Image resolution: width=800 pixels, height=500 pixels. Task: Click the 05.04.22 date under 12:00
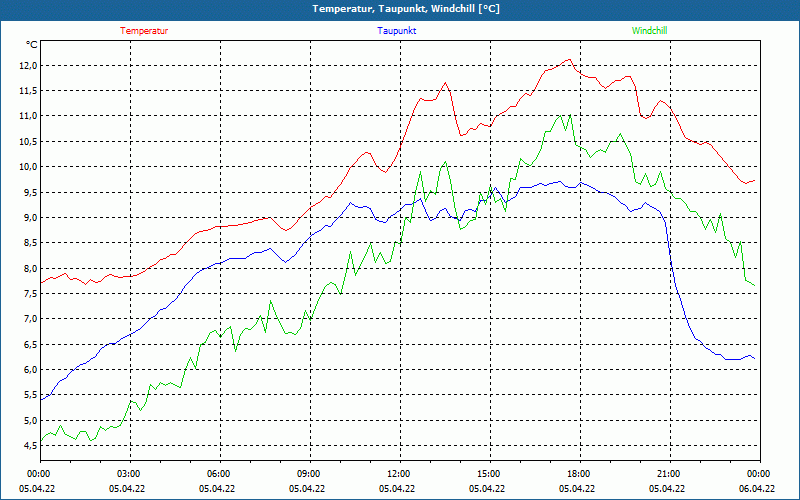click(397, 488)
